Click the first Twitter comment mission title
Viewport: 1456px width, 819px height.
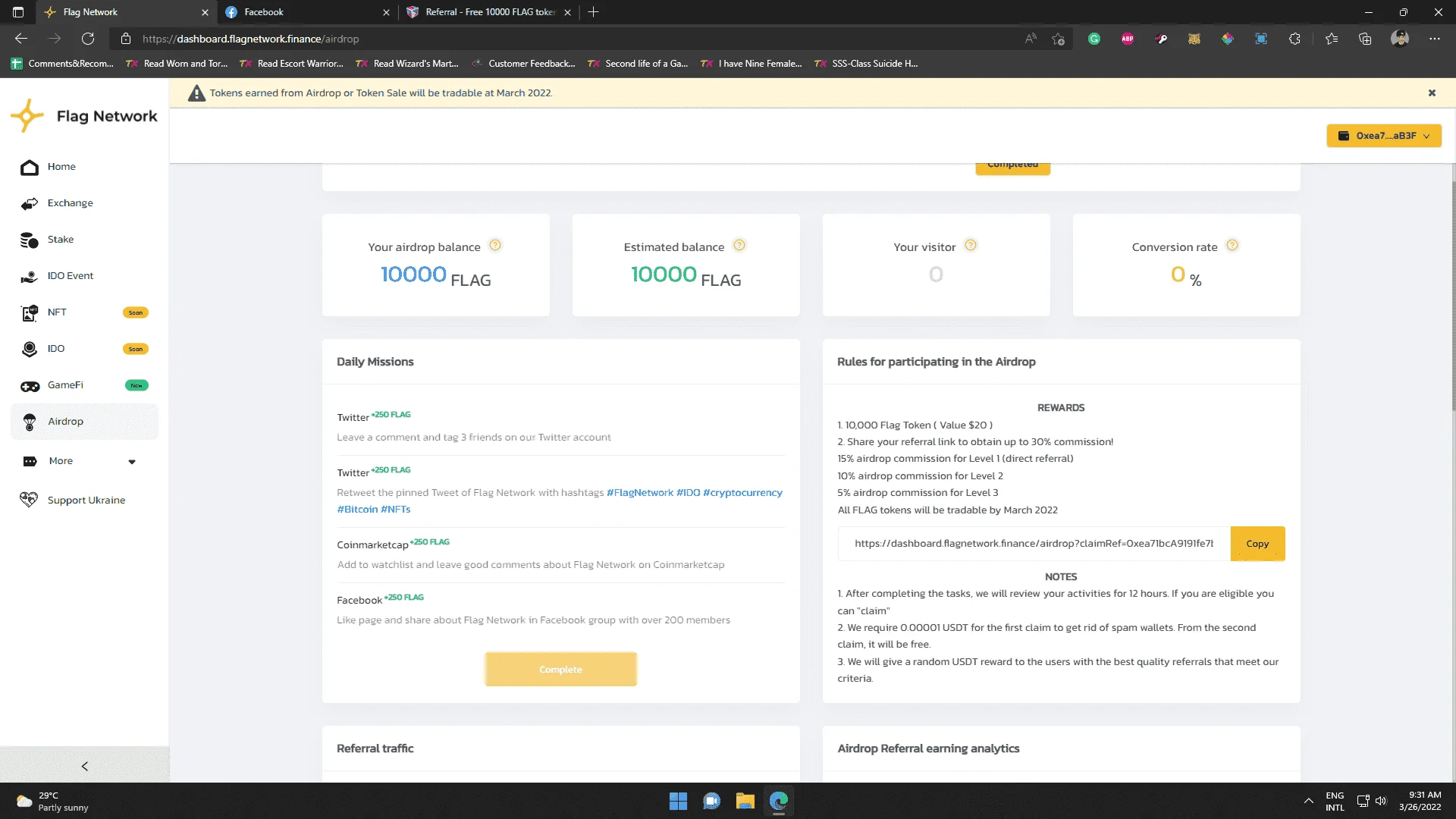pos(353,418)
